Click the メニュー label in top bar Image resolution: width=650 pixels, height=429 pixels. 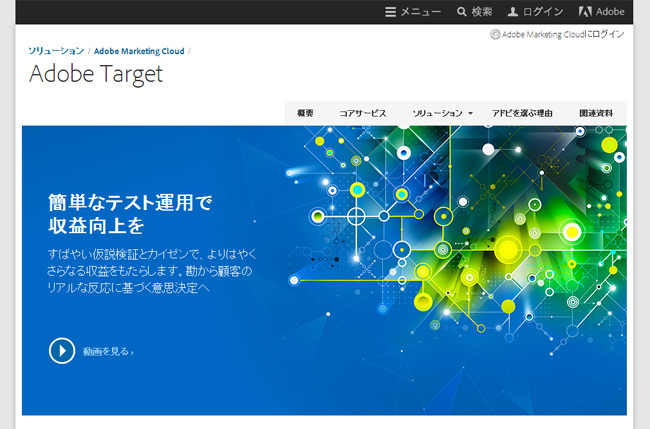click(x=420, y=12)
